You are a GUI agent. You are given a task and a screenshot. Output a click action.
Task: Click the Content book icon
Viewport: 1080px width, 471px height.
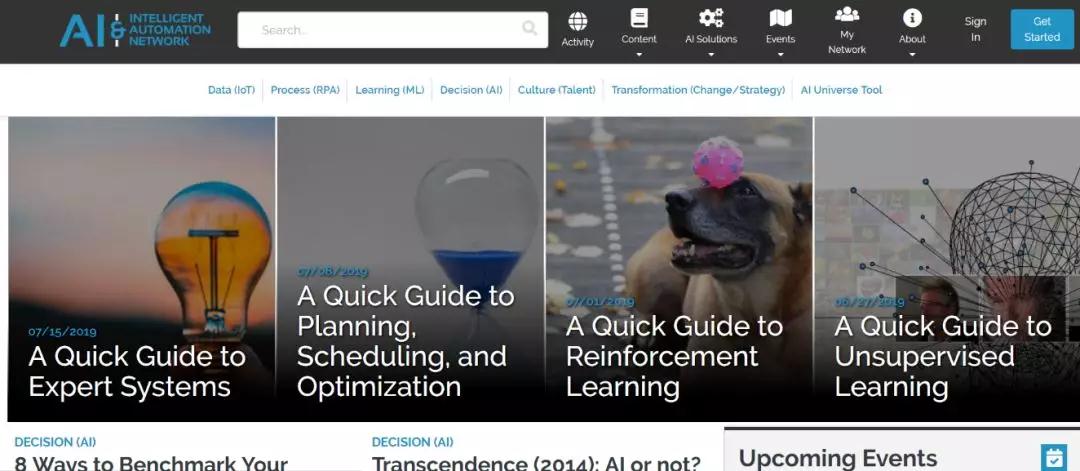(639, 18)
